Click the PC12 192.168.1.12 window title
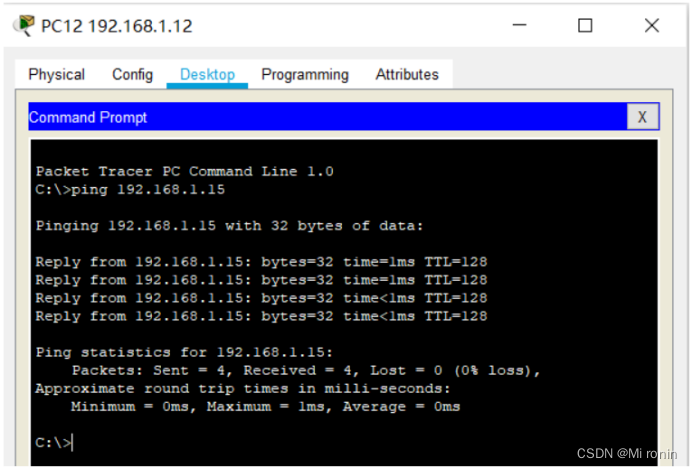The image size is (692, 469). pos(117,26)
